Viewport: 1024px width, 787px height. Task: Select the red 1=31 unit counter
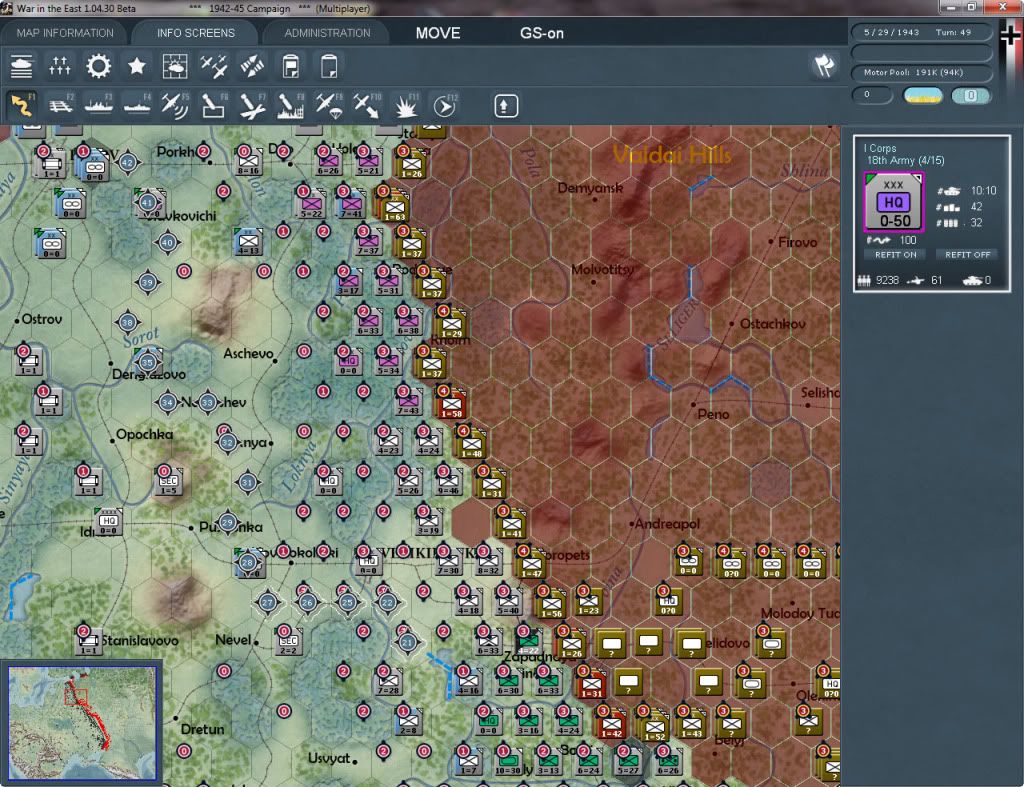[591, 684]
